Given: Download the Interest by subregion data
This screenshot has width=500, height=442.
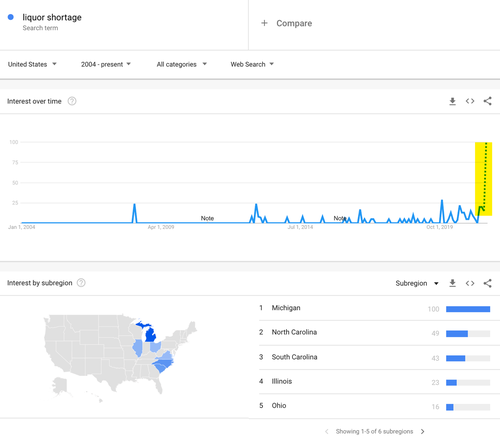Looking at the screenshot, I should [452, 283].
